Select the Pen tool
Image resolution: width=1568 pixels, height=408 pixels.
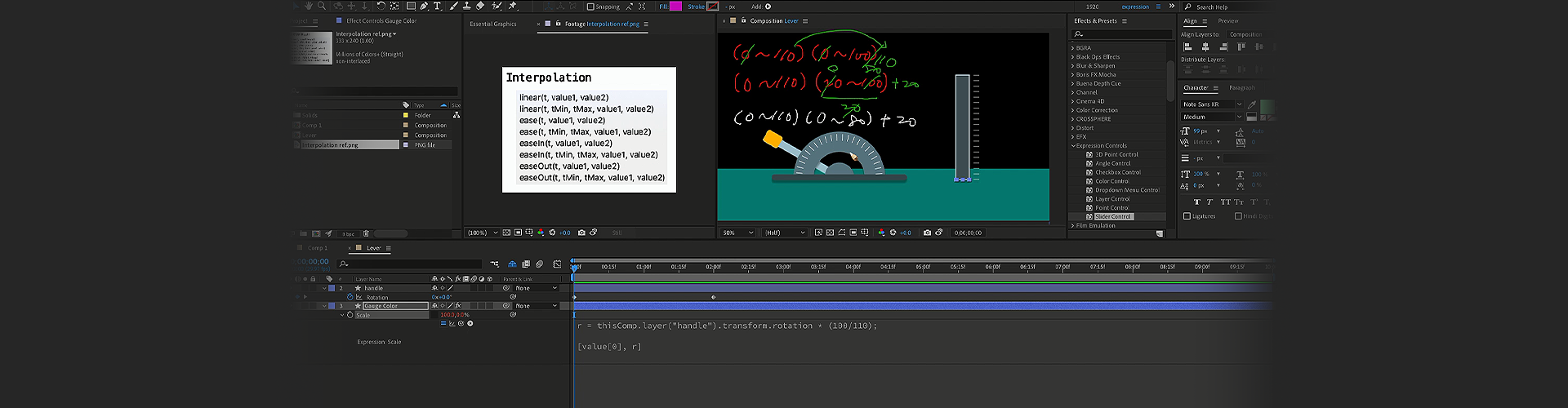click(x=424, y=6)
